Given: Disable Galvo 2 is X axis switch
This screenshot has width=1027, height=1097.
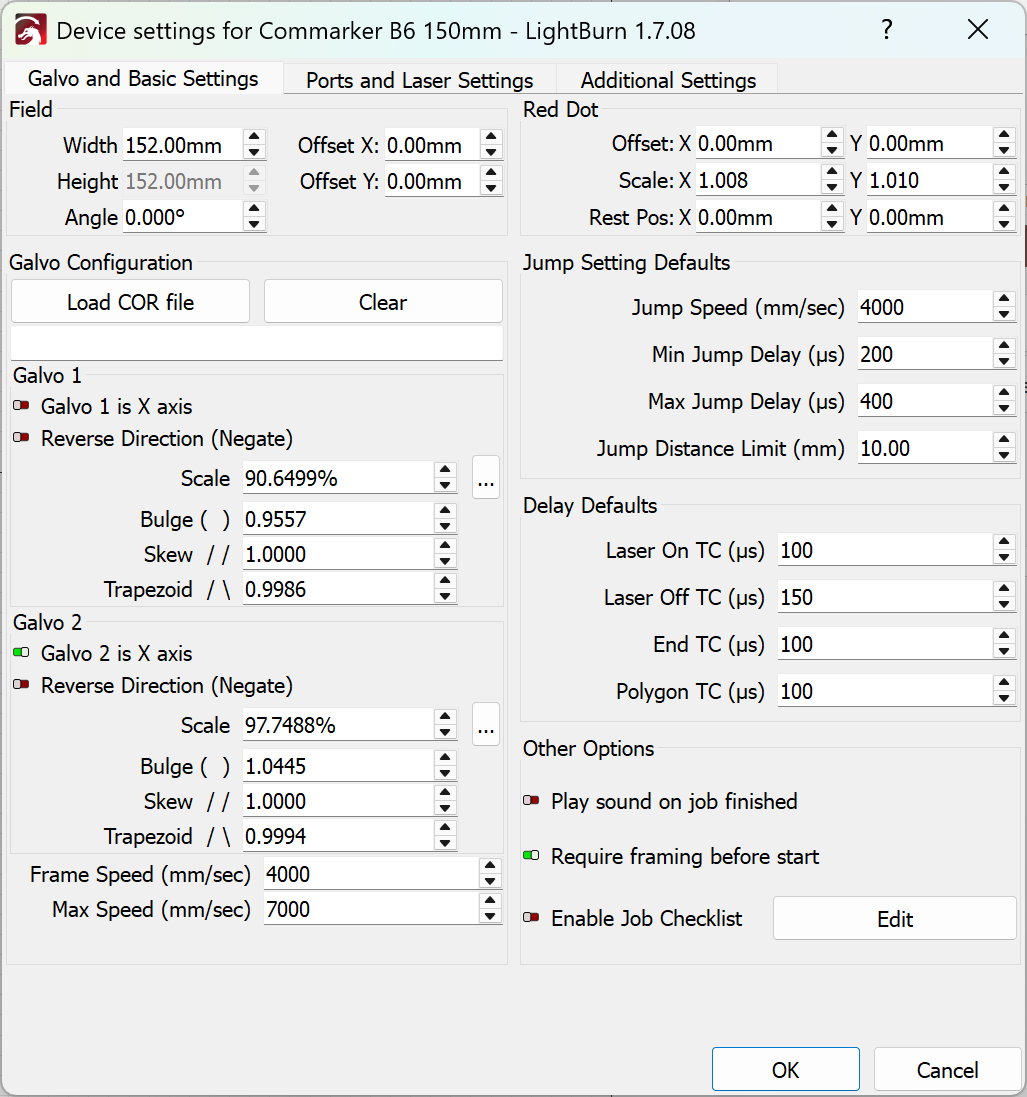Looking at the screenshot, I should tap(22, 654).
